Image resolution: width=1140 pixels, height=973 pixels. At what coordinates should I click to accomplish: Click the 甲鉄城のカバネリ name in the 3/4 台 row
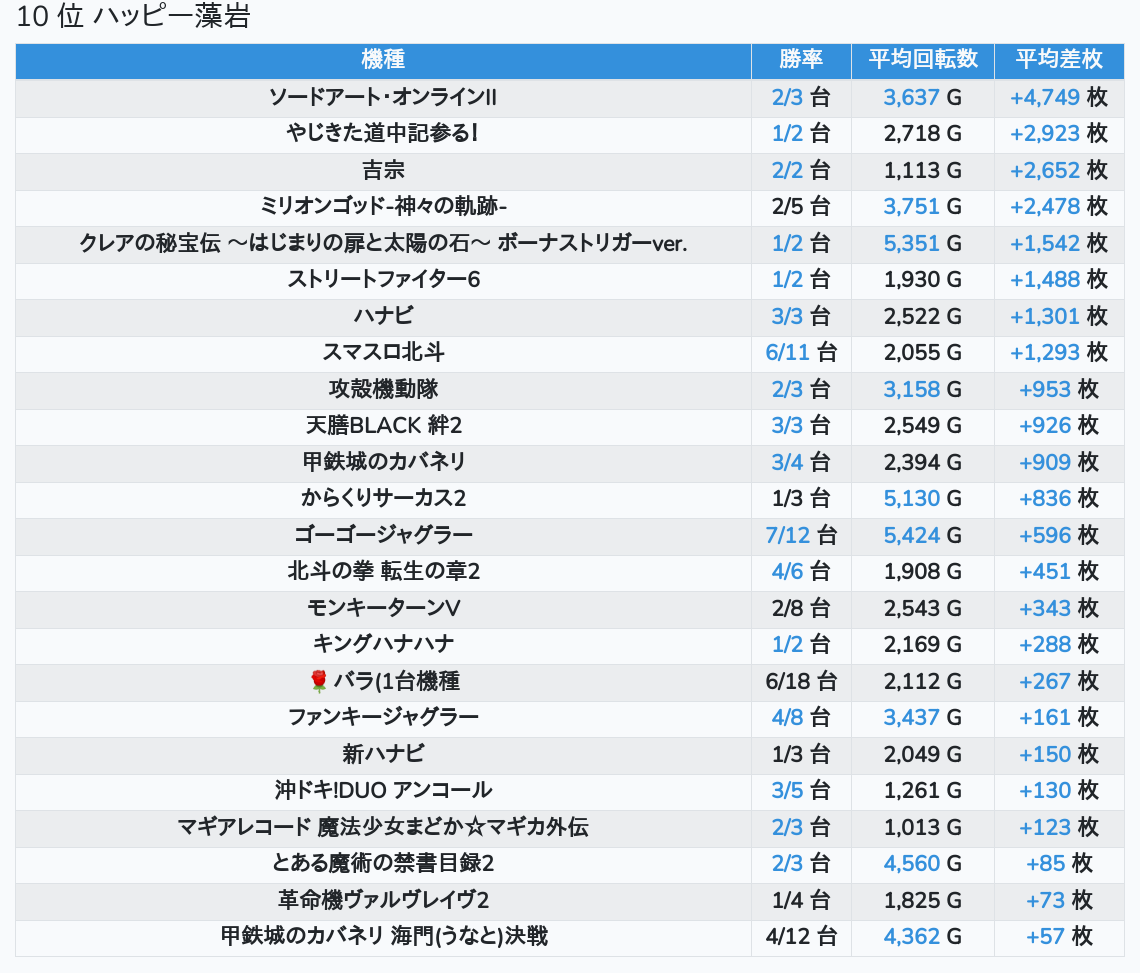click(383, 462)
